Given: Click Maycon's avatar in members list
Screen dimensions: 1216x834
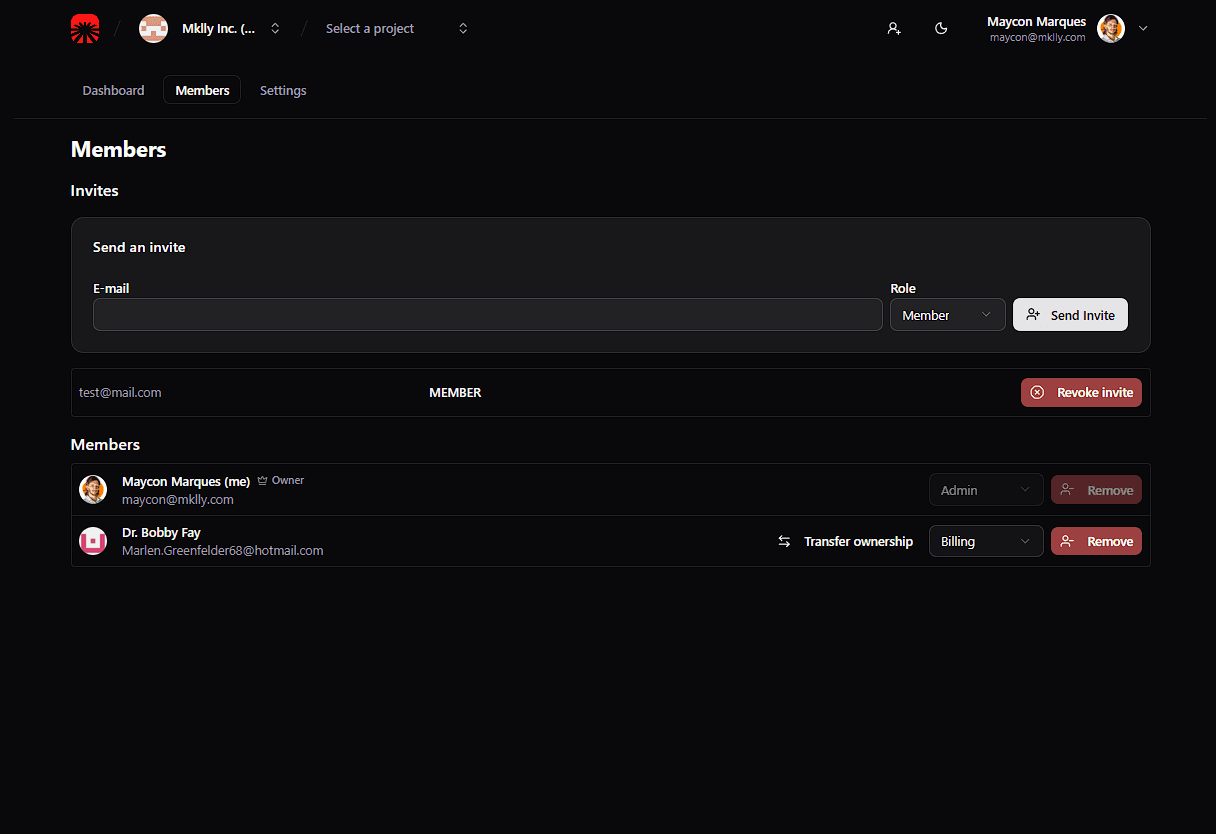Looking at the screenshot, I should pyautogui.click(x=93, y=490).
